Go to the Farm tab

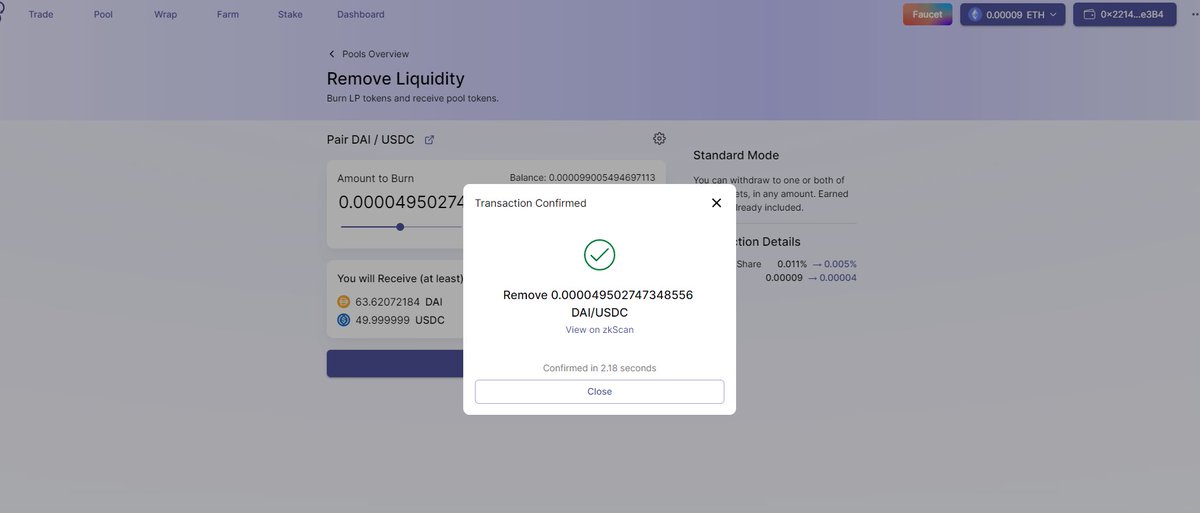coord(227,15)
